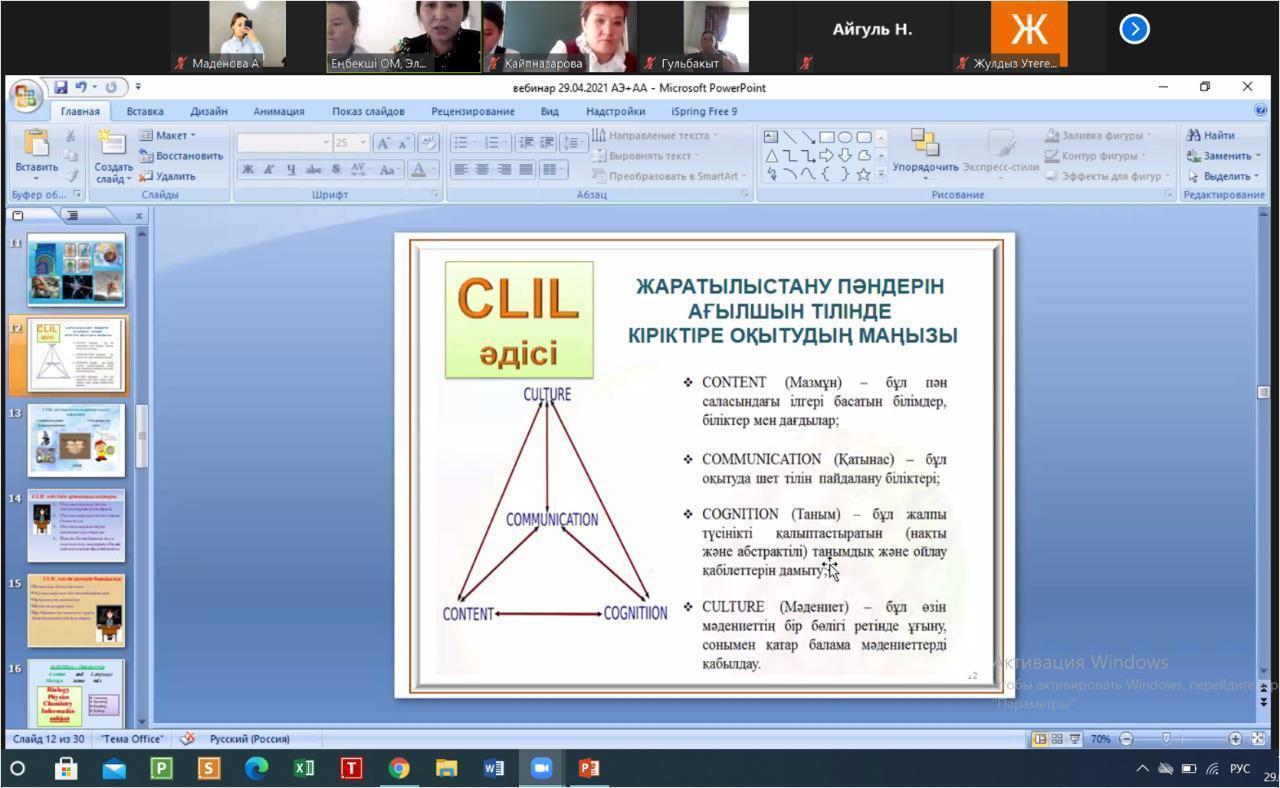The image size is (1280, 788).
Task: Open Zoom from the Windows taskbar
Action: (541, 768)
